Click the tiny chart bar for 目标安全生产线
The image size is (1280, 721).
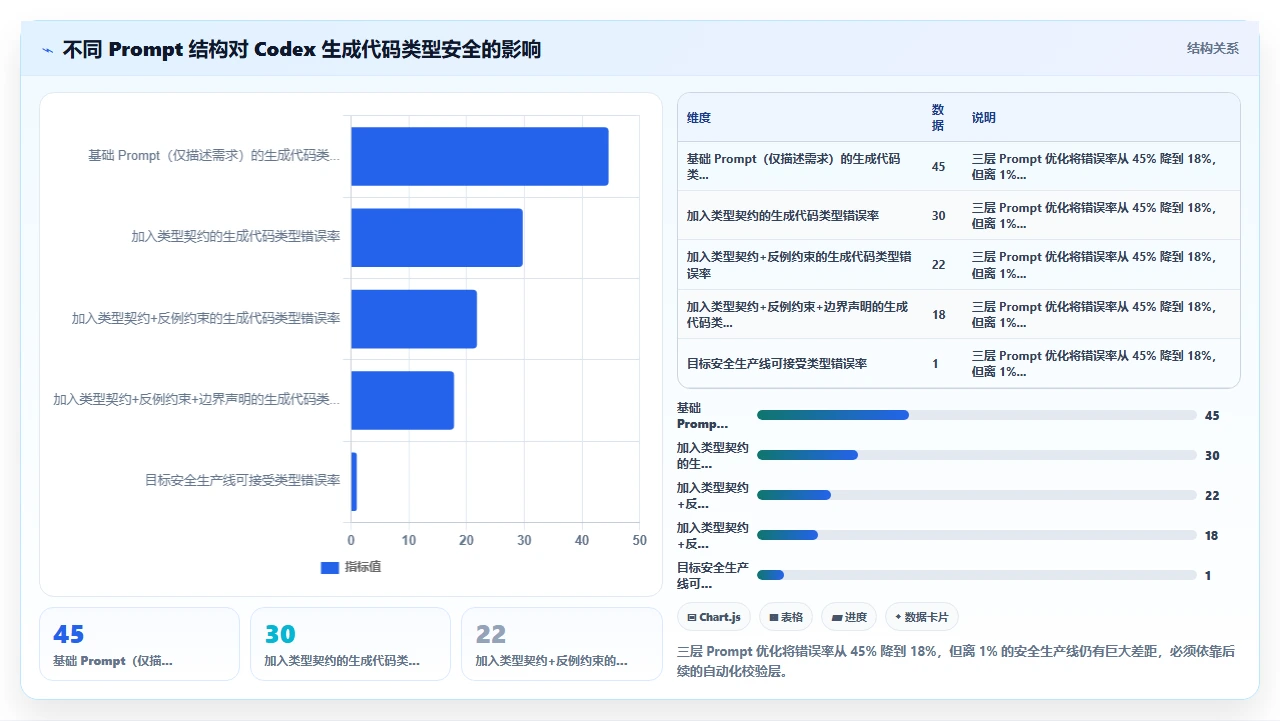(353, 482)
